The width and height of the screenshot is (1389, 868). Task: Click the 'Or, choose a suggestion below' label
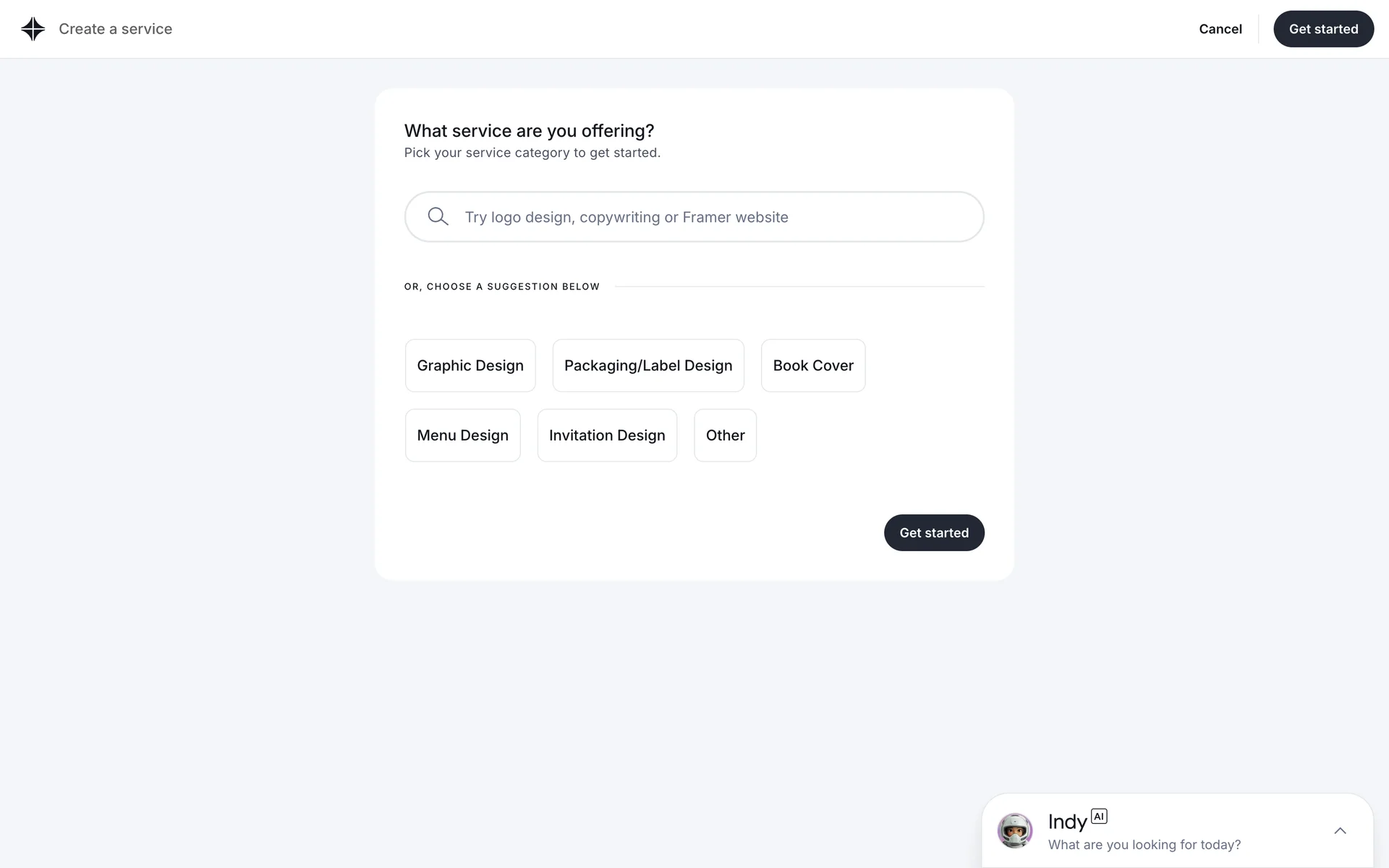click(502, 286)
